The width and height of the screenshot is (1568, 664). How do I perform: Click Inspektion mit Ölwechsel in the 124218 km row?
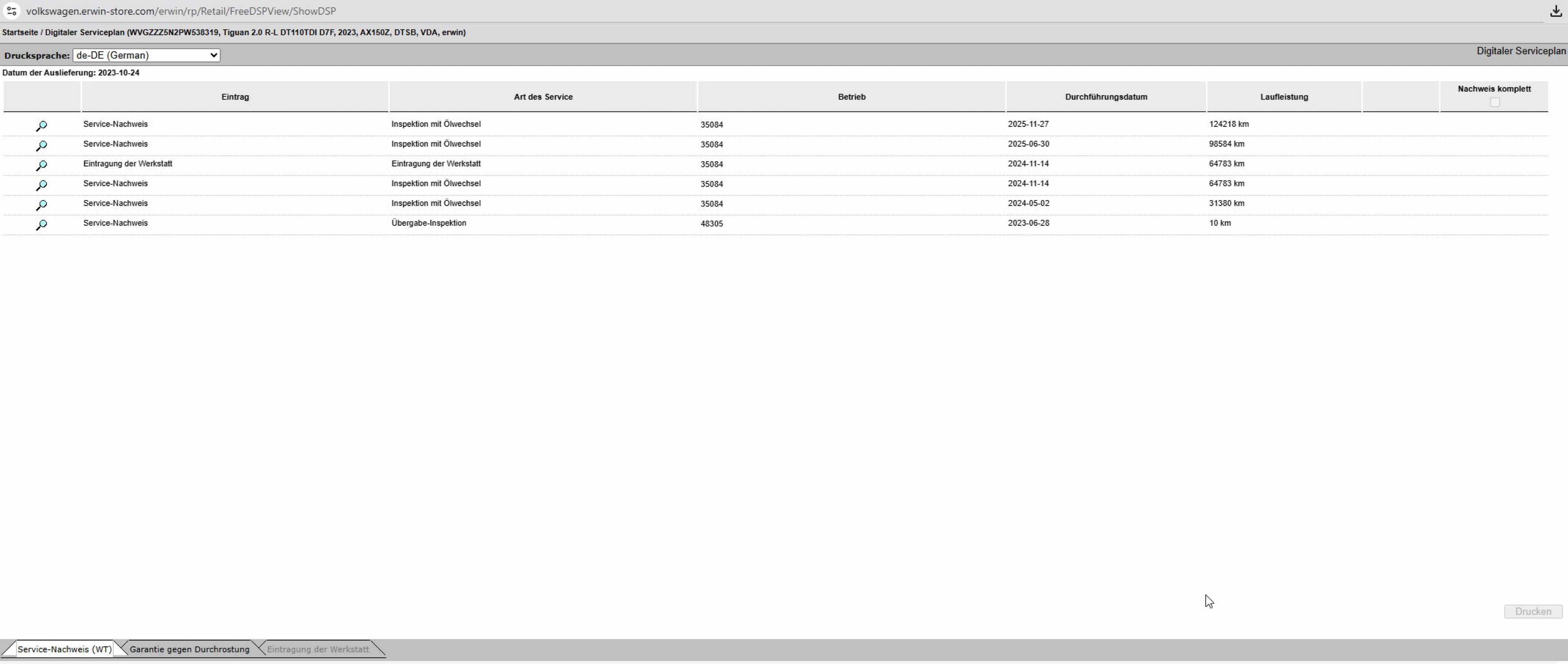pyautogui.click(x=436, y=124)
